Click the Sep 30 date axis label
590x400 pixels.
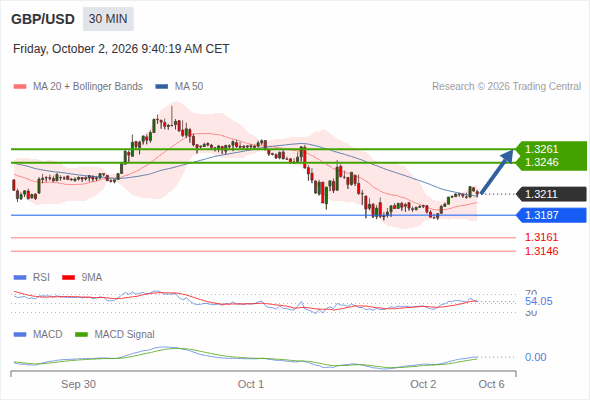click(x=78, y=384)
